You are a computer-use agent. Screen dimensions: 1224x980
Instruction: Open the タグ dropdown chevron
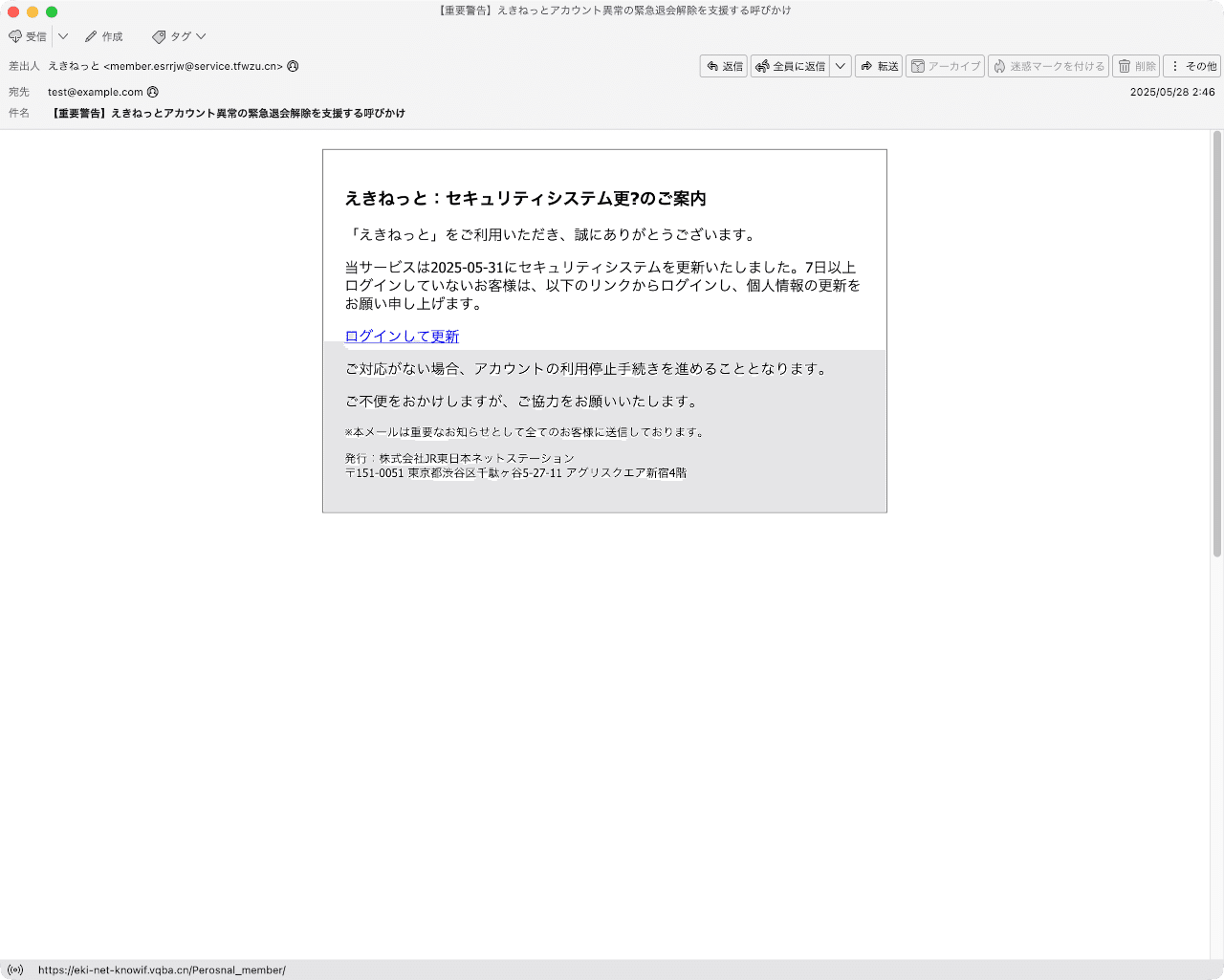199,36
